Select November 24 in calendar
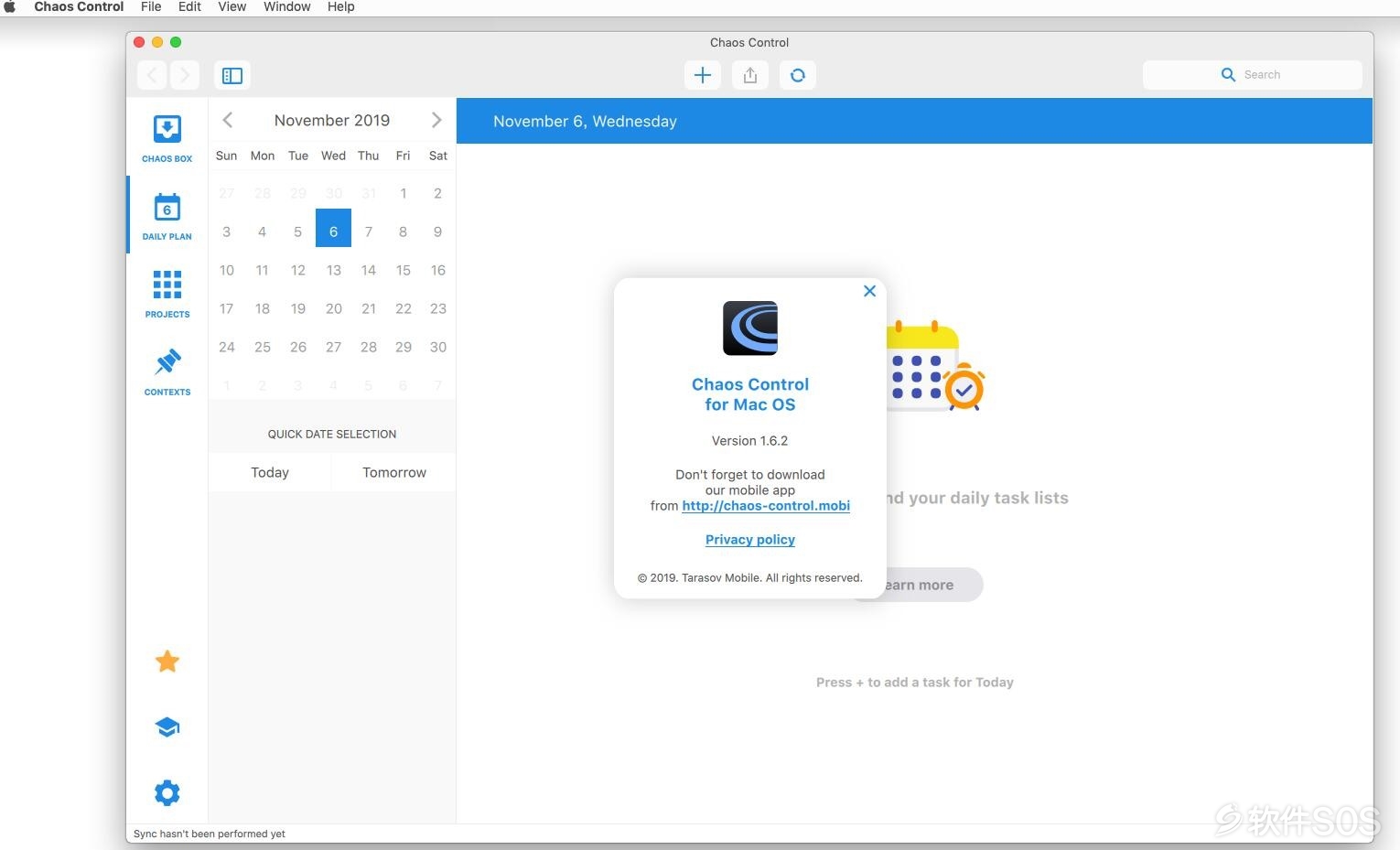Image resolution: width=1400 pixels, height=850 pixels. click(x=227, y=347)
